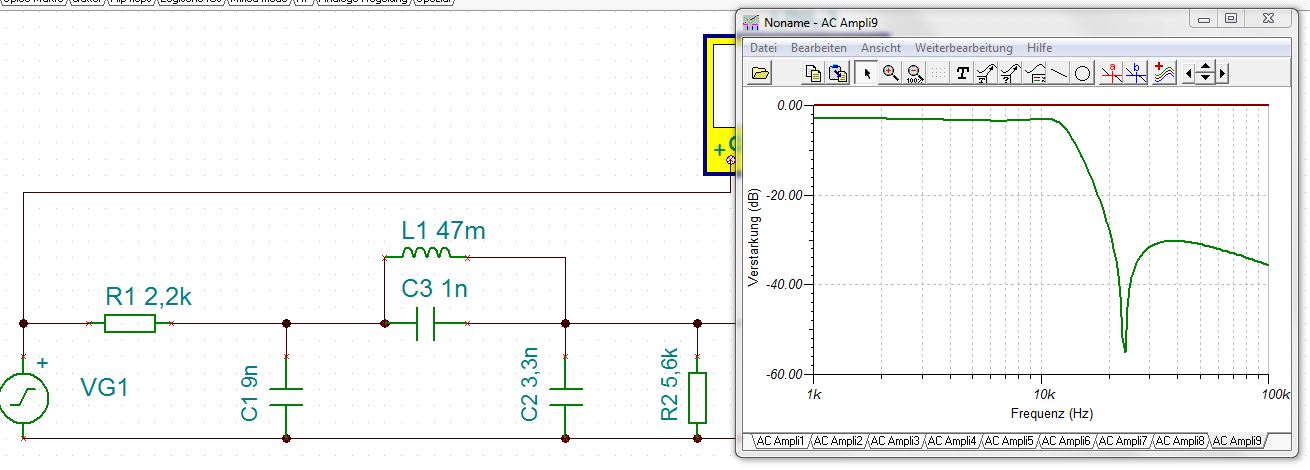Click the paste clipboard icon
The image size is (1310, 470).
tap(838, 73)
